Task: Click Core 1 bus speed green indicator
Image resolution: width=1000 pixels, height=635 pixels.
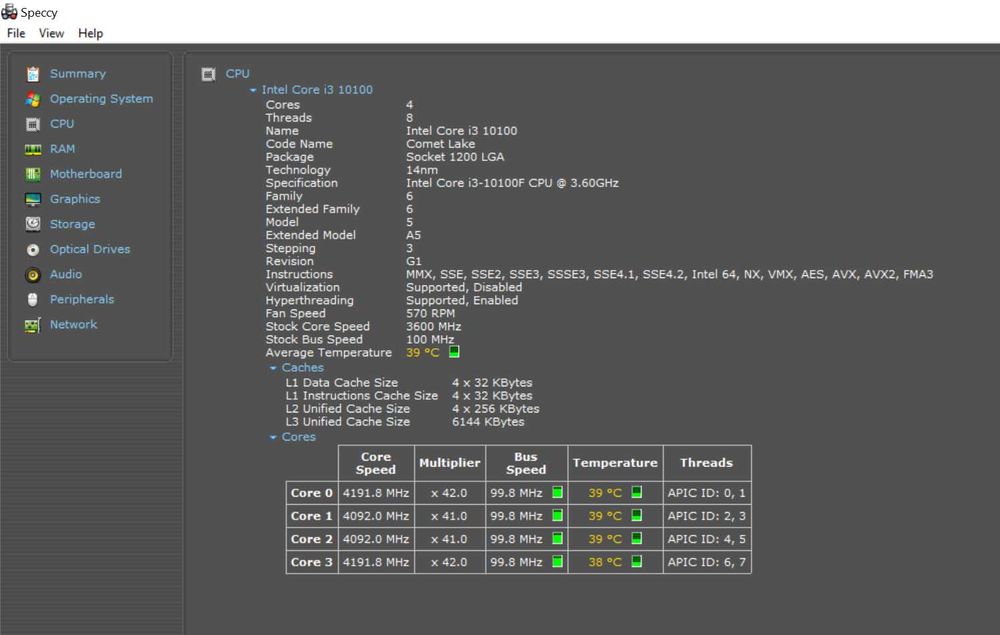Action: (557, 515)
